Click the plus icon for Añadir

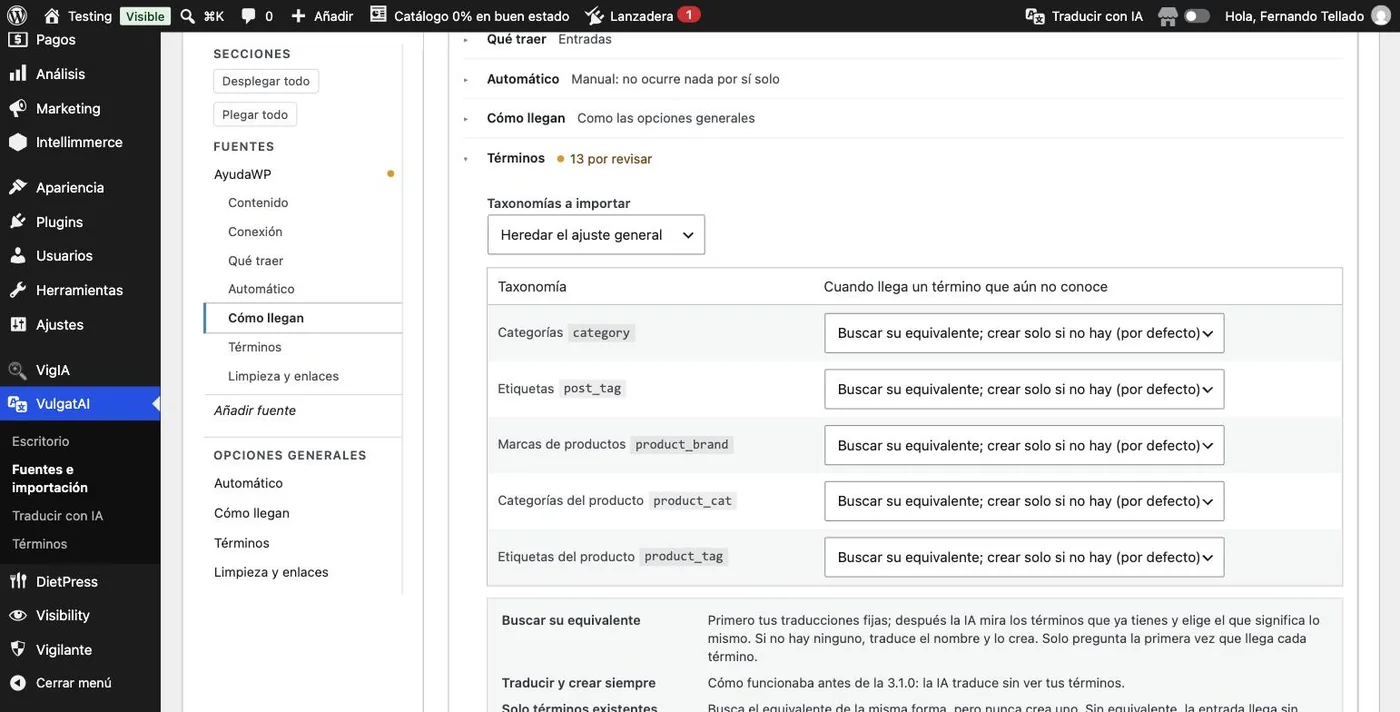coord(298,16)
